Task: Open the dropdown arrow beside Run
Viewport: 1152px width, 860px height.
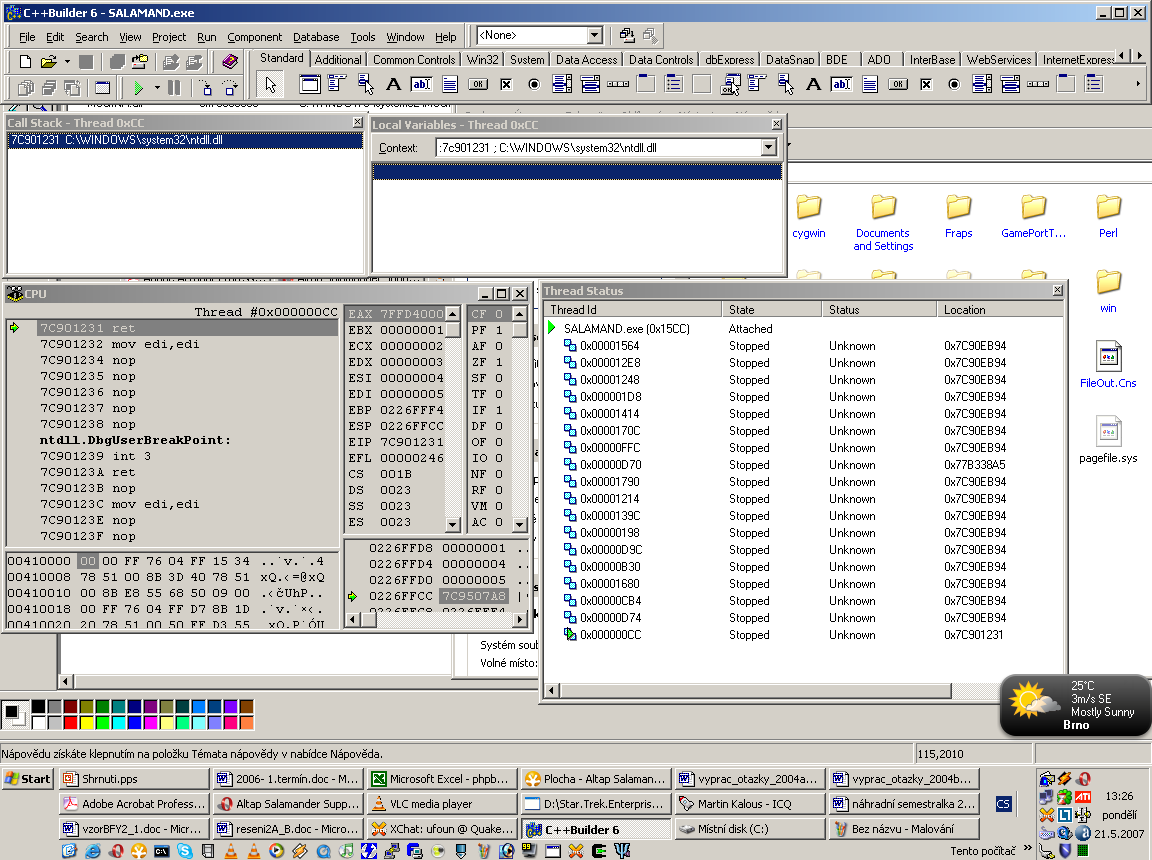Action: [156, 88]
